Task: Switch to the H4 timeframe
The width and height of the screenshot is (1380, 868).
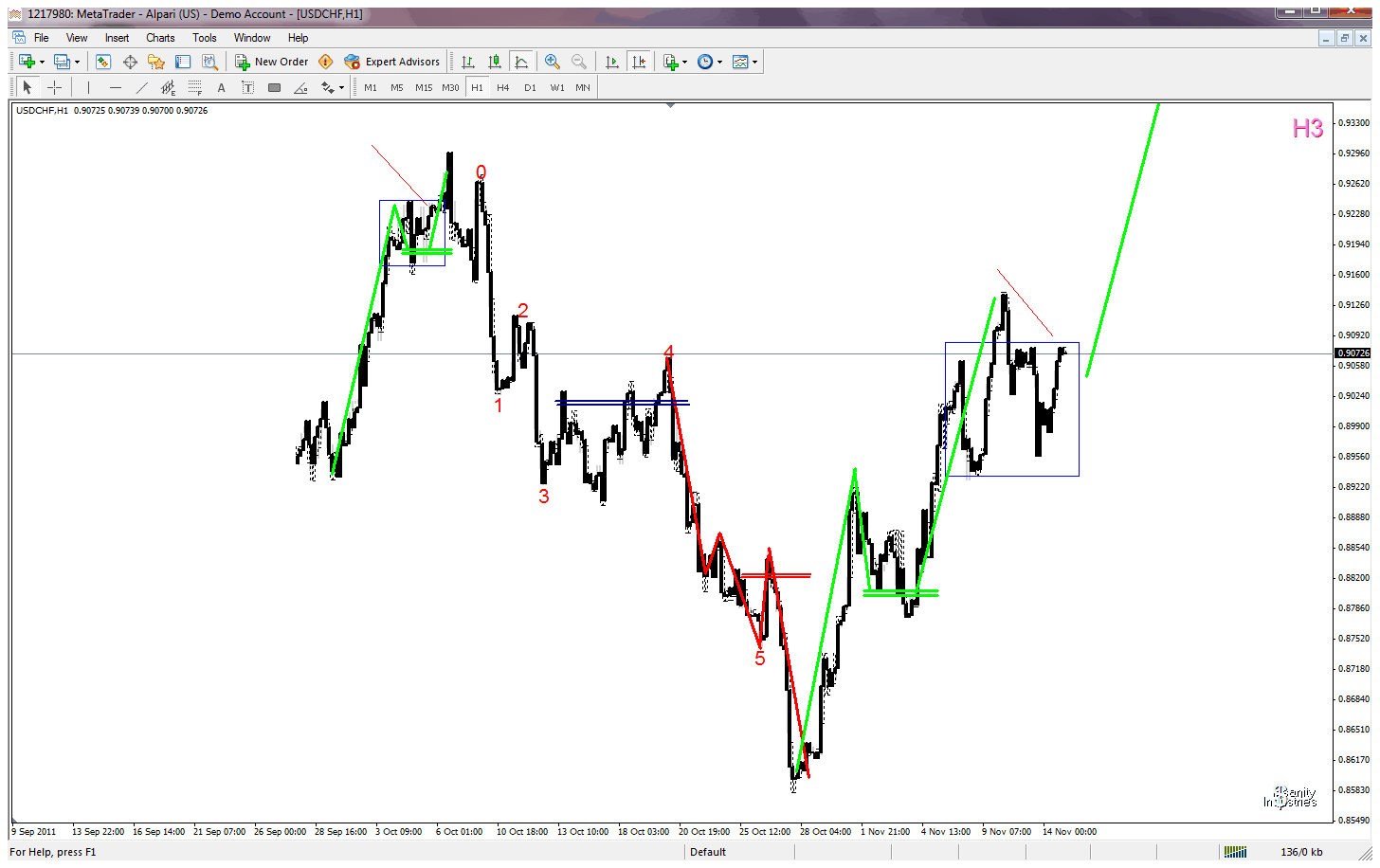Action: click(x=503, y=87)
